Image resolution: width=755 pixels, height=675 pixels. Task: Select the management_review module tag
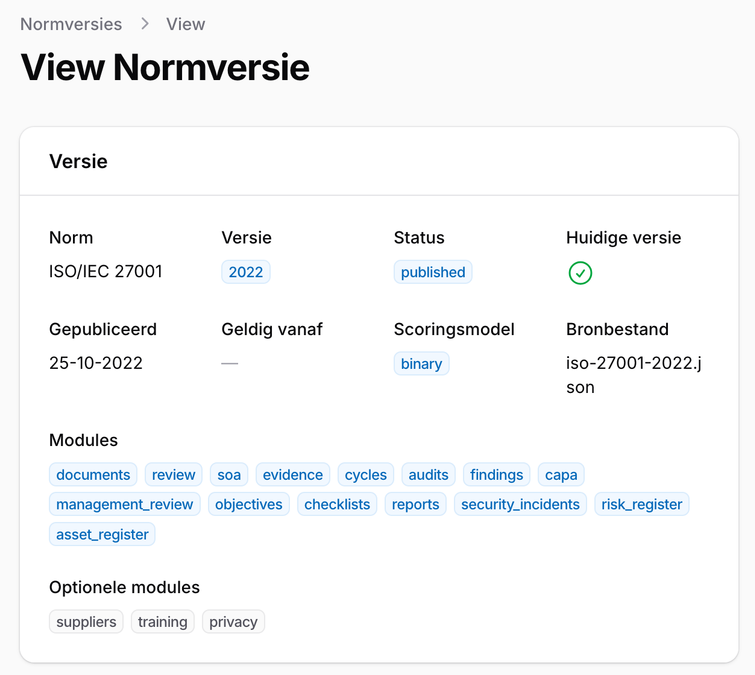124,504
